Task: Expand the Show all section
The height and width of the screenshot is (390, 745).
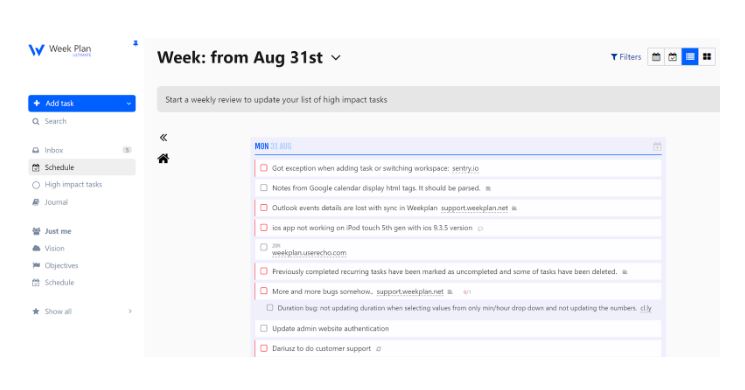Action: coord(82,312)
